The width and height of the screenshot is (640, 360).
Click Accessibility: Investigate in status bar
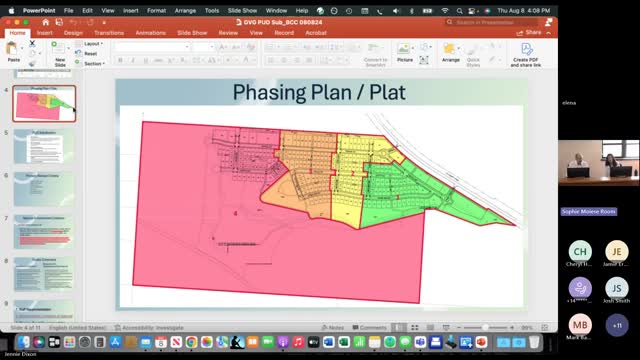149,327
